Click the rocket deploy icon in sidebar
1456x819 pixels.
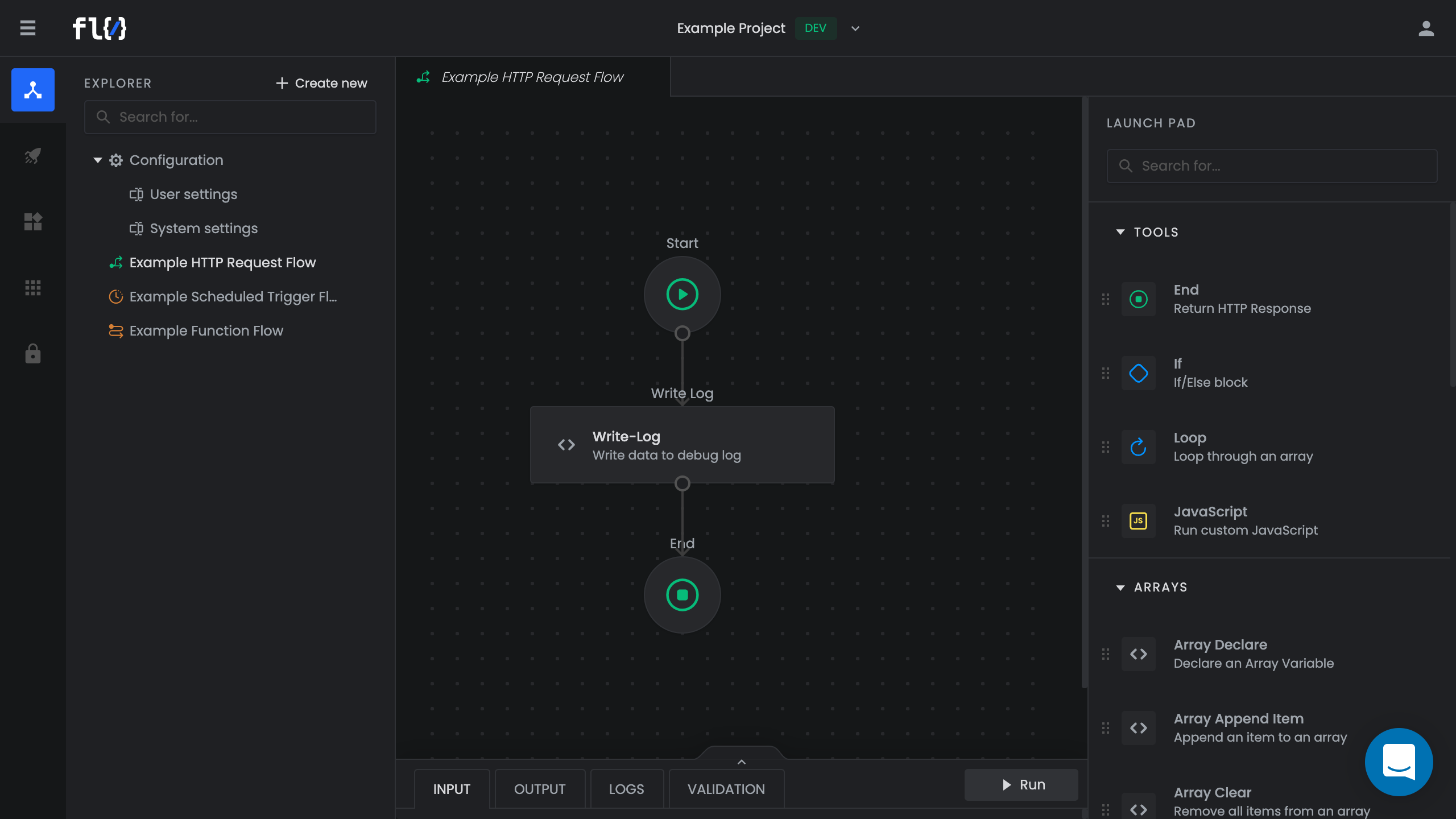[33, 155]
